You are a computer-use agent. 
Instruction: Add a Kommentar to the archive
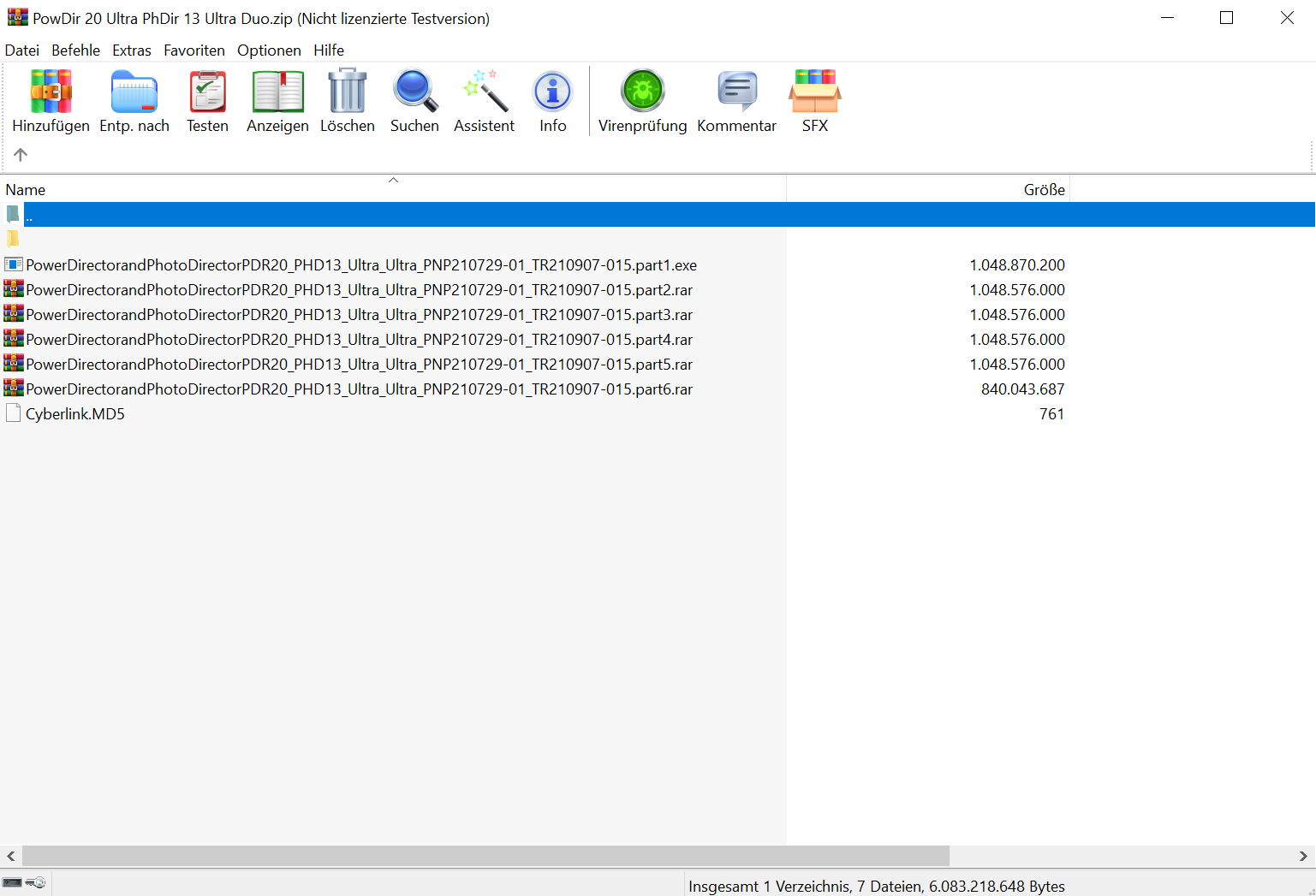click(x=736, y=92)
